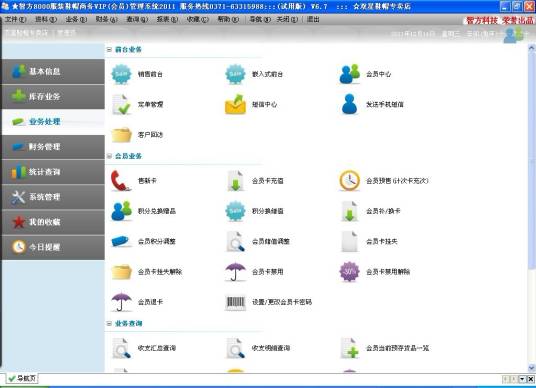The image size is (536, 388).
Task: Open the 报表 menu
Action: pos(167,19)
